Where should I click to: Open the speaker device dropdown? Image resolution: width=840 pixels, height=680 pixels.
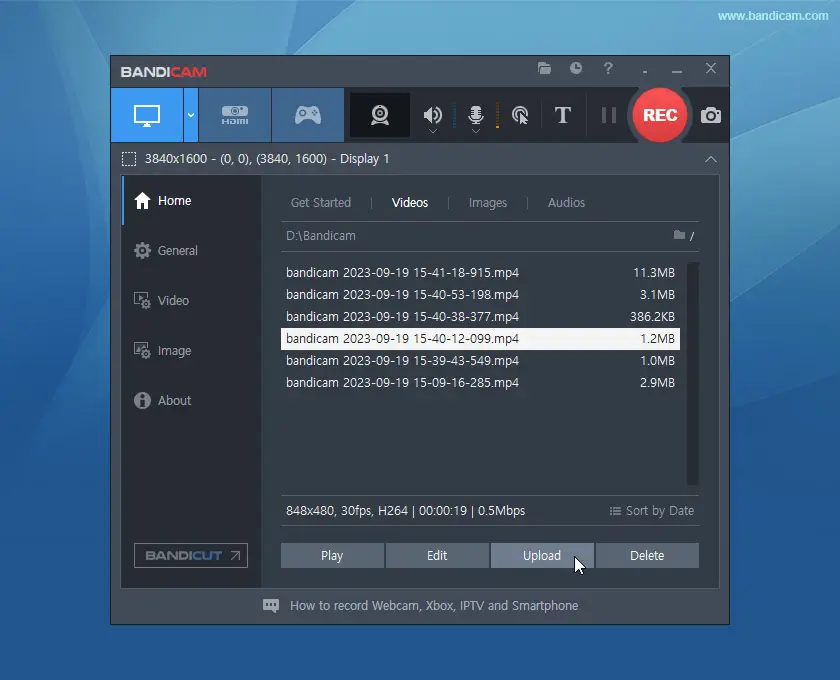pyautogui.click(x=431, y=129)
